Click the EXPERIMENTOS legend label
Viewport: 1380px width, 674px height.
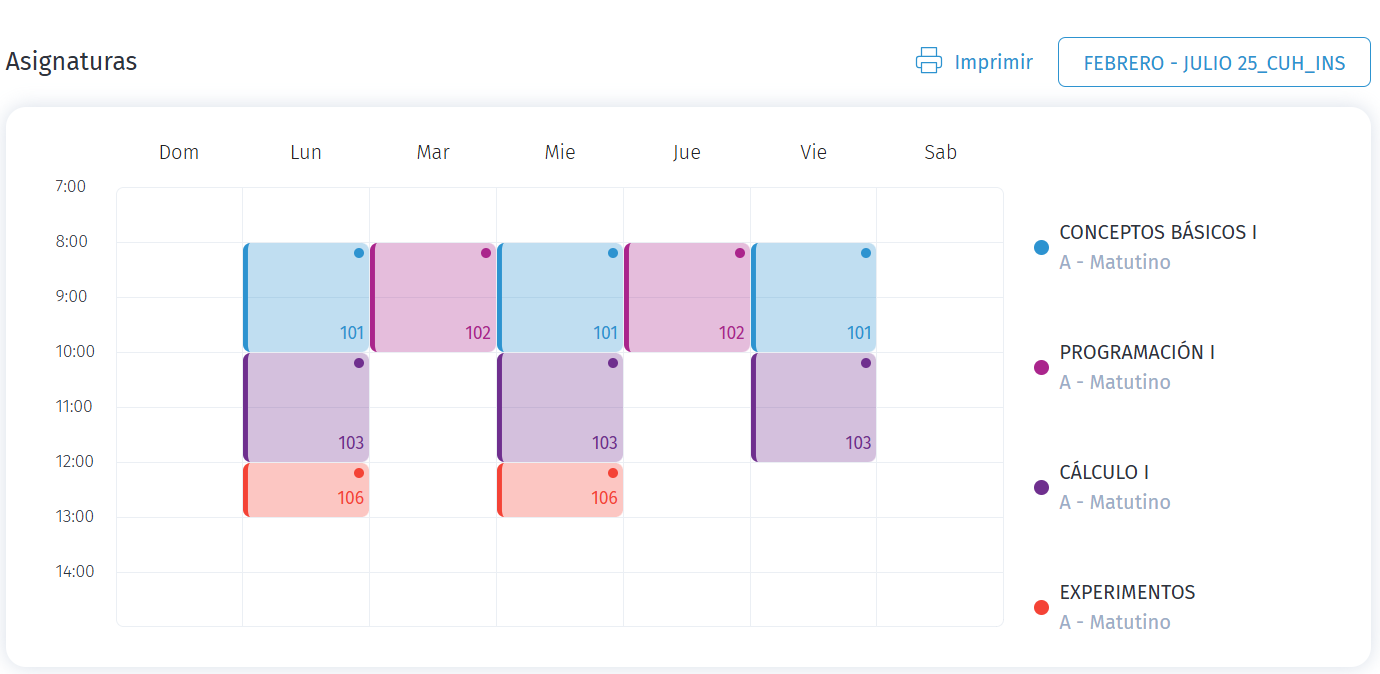coord(1127,592)
